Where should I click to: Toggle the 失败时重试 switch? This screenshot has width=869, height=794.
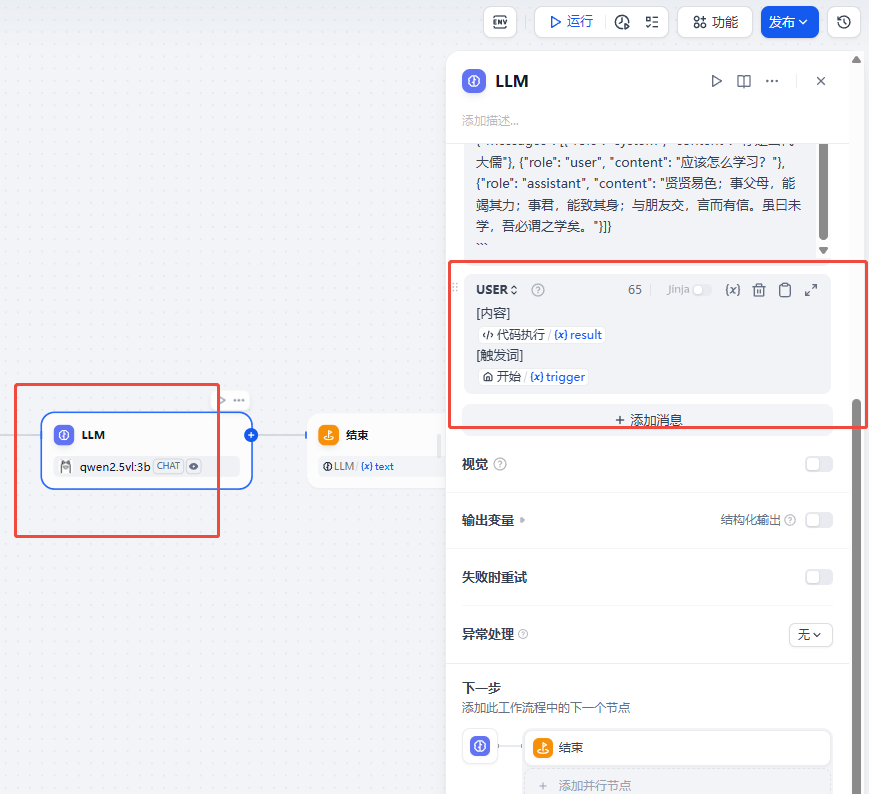click(x=819, y=577)
